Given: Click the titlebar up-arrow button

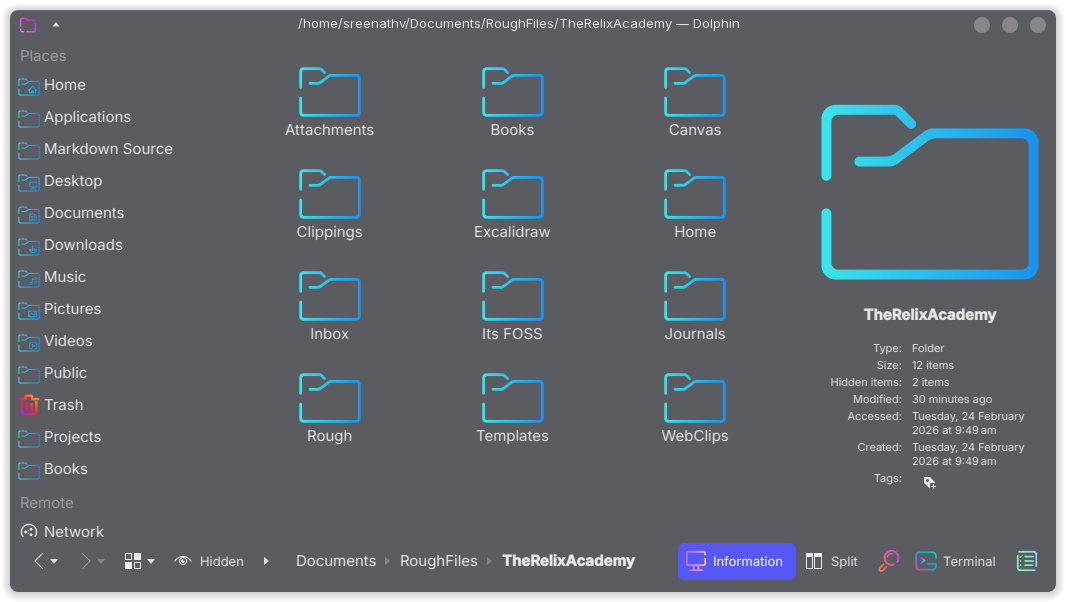Looking at the screenshot, I should click(x=56, y=25).
